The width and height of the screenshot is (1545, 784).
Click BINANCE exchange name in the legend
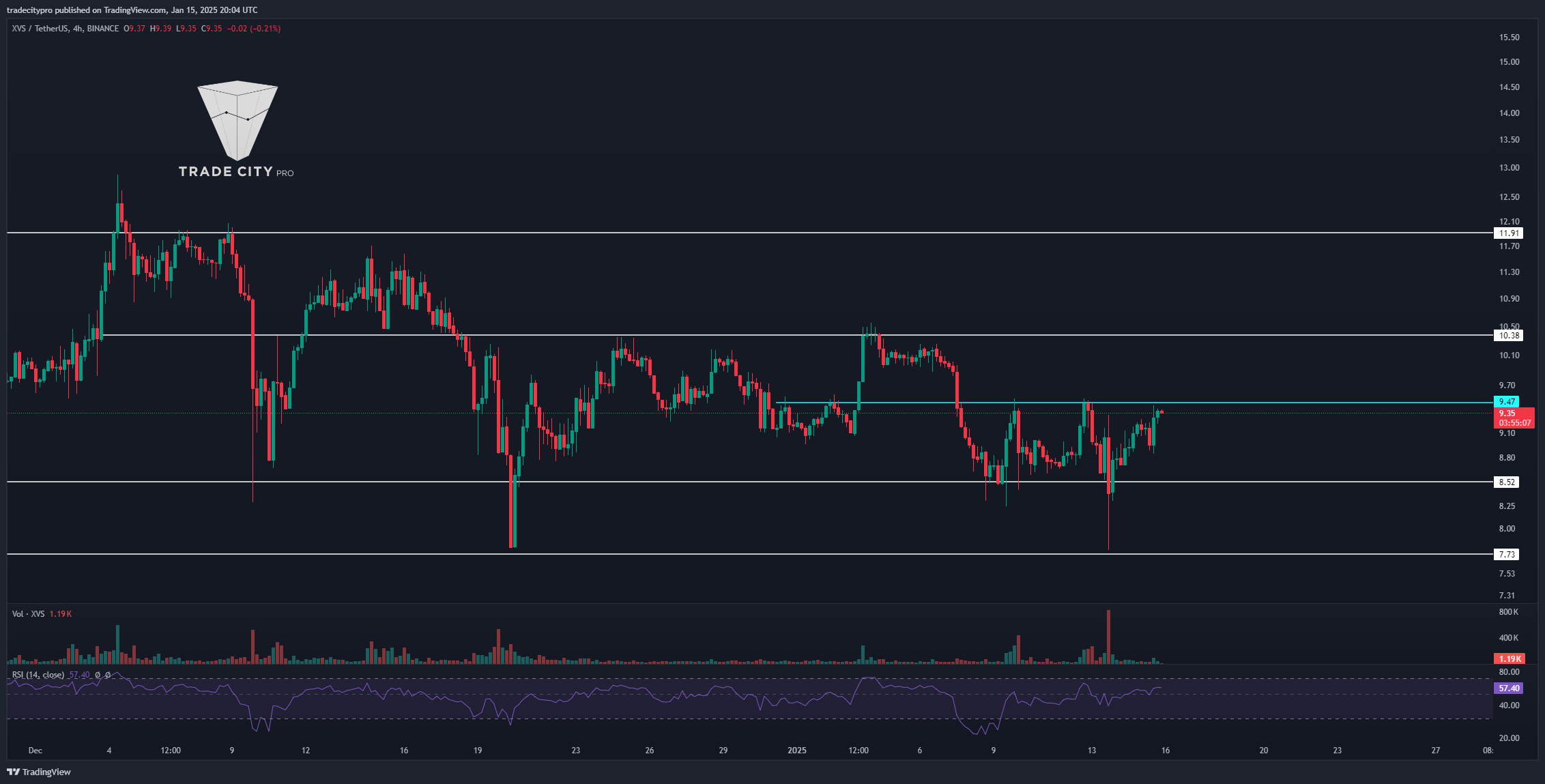tap(103, 29)
